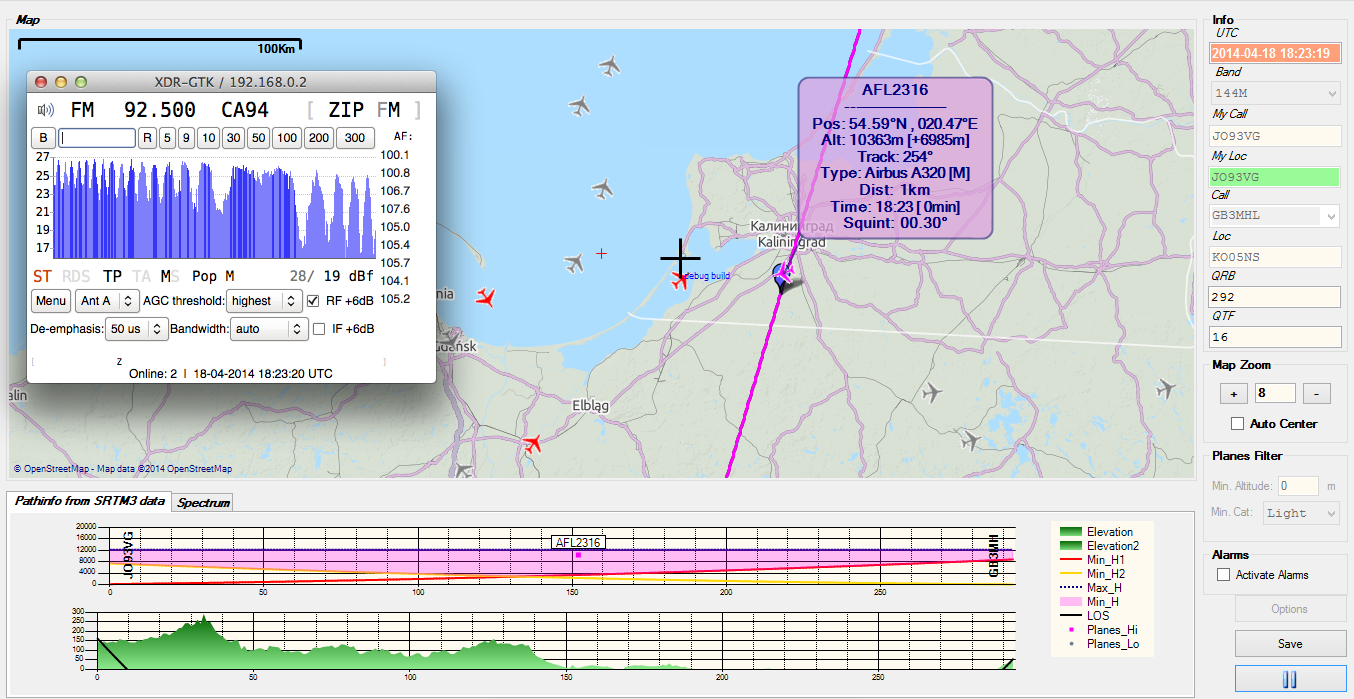Click the pause button at bottom right
The width and height of the screenshot is (1354, 699).
[1289, 679]
